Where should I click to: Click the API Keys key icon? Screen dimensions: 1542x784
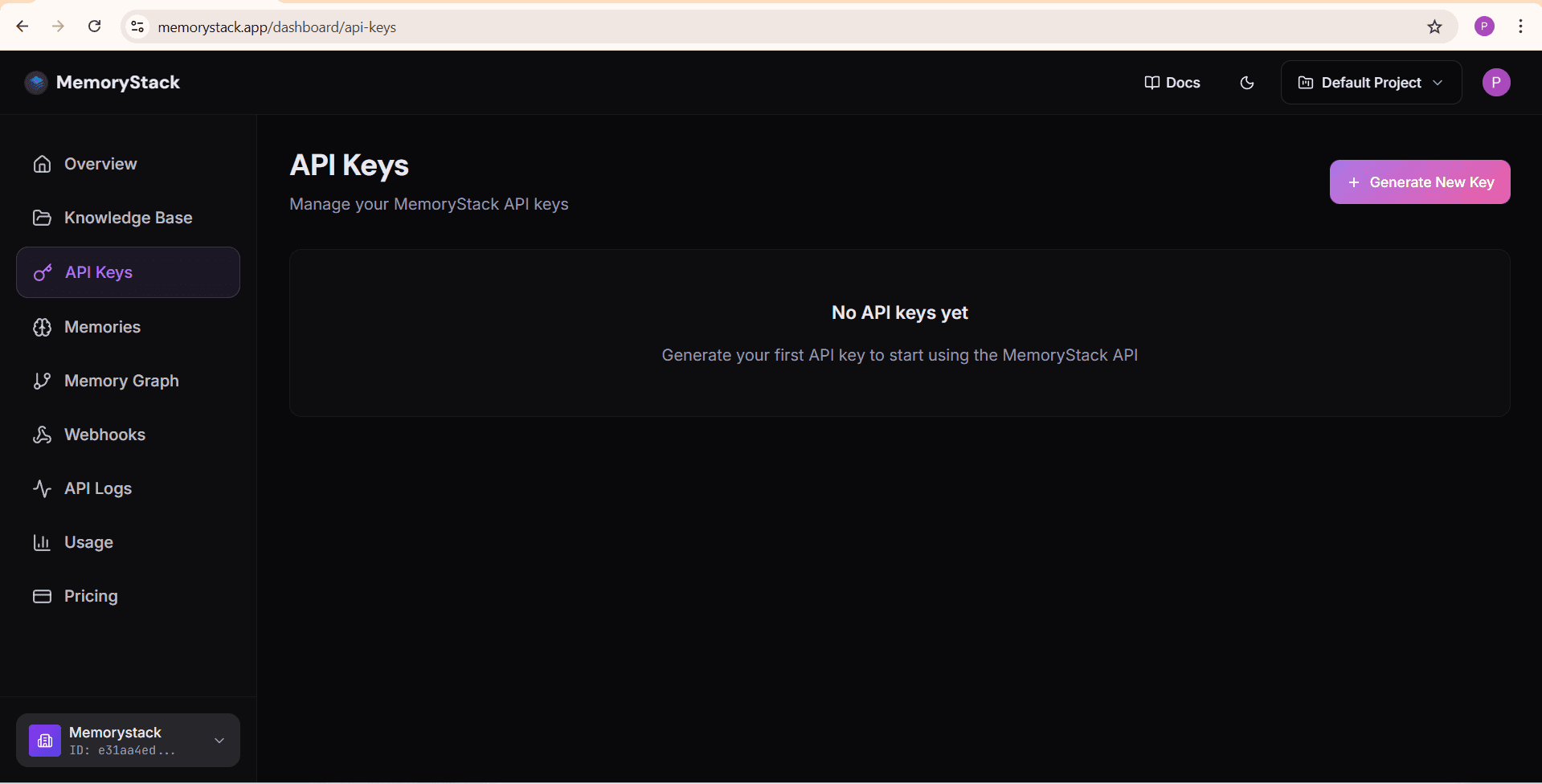coord(43,272)
